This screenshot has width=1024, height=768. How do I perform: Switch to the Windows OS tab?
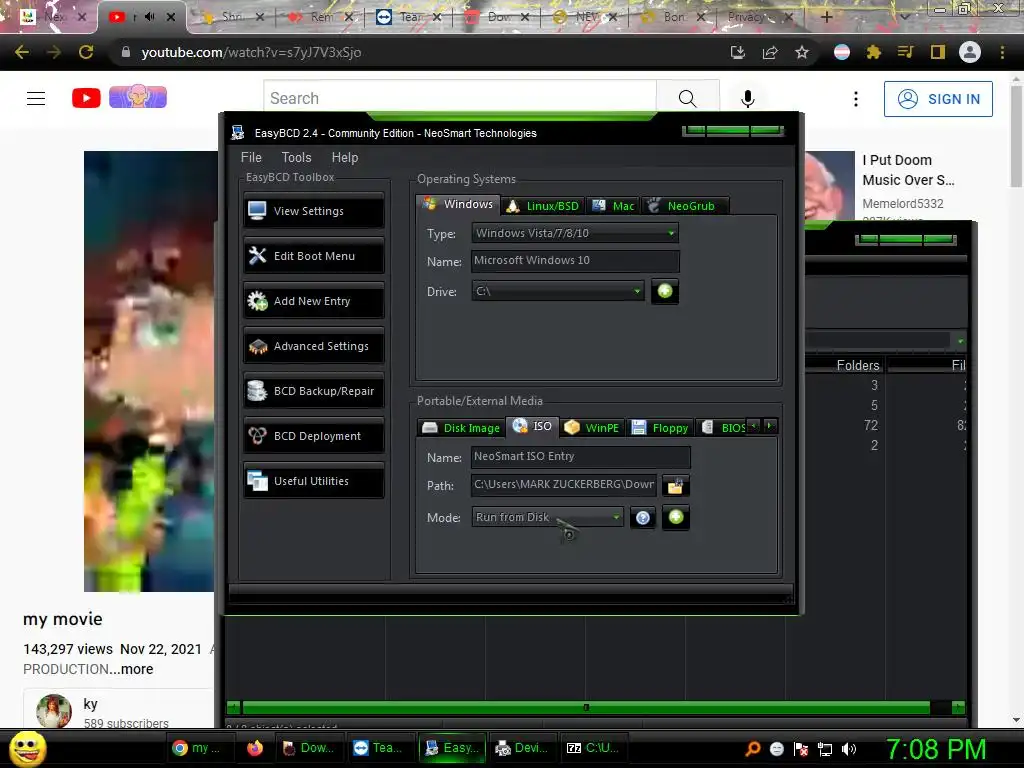point(458,204)
